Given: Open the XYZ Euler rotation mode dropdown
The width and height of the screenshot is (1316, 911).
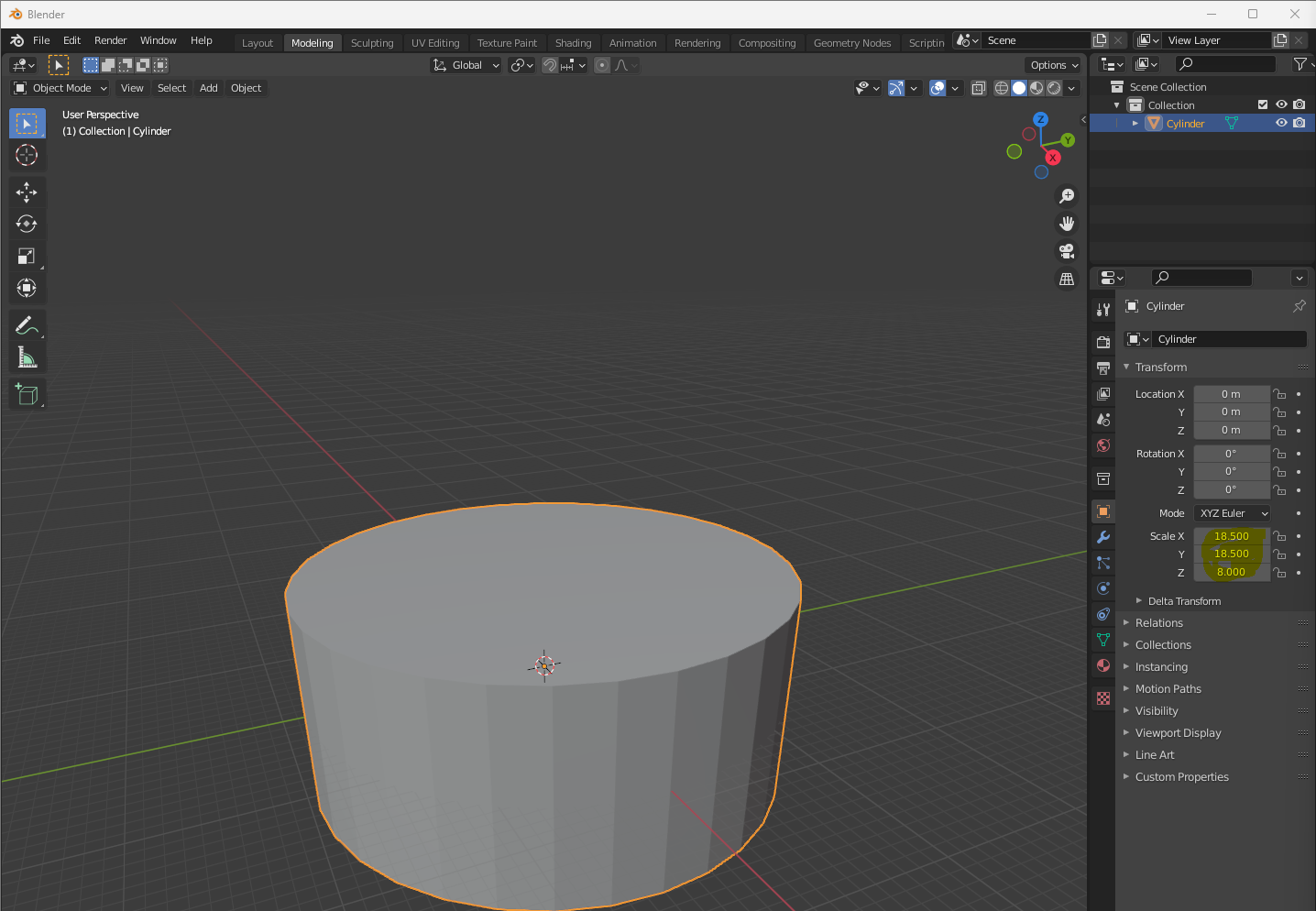Looking at the screenshot, I should tap(1233, 513).
